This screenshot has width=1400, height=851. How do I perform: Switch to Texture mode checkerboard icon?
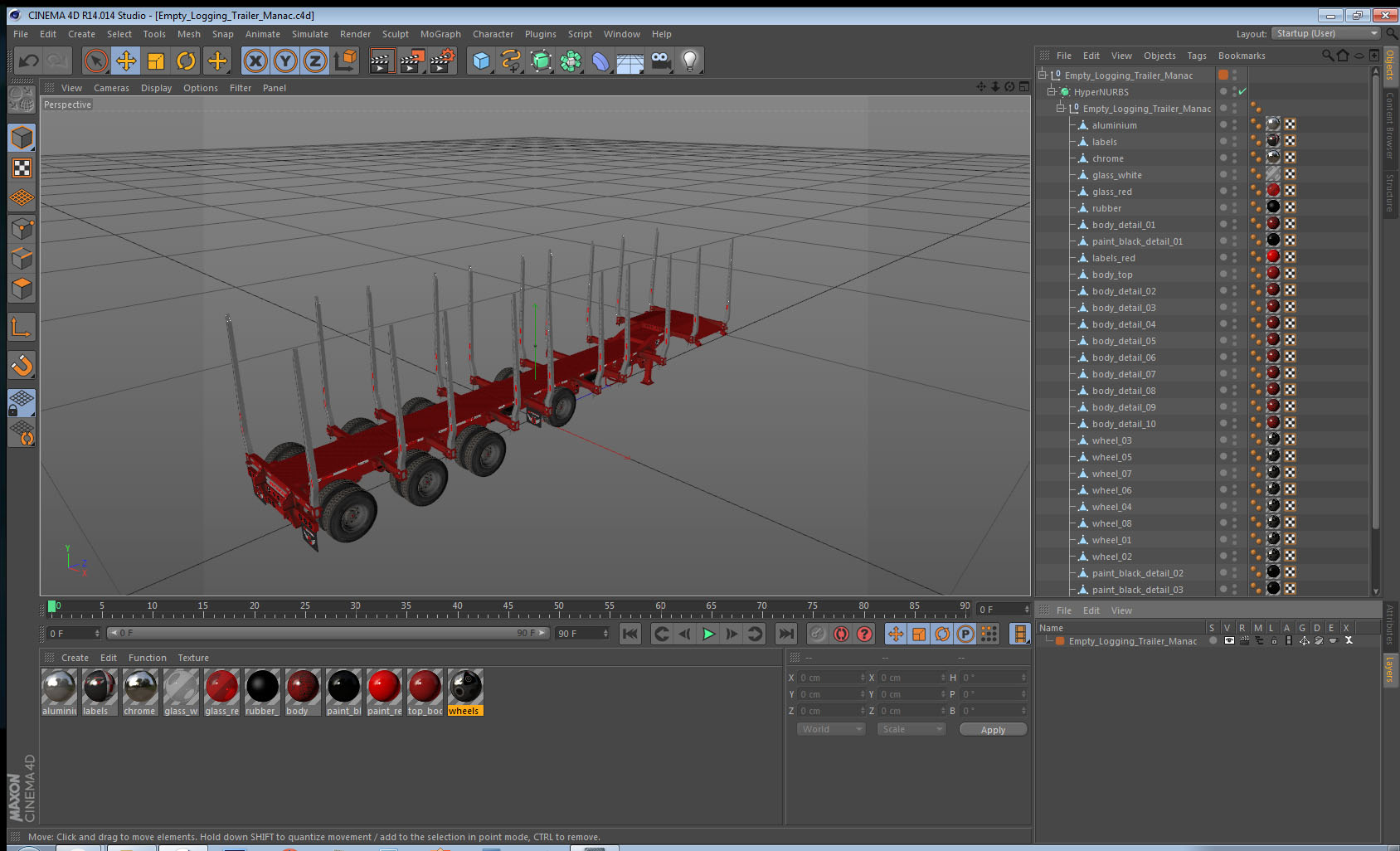coord(22,168)
